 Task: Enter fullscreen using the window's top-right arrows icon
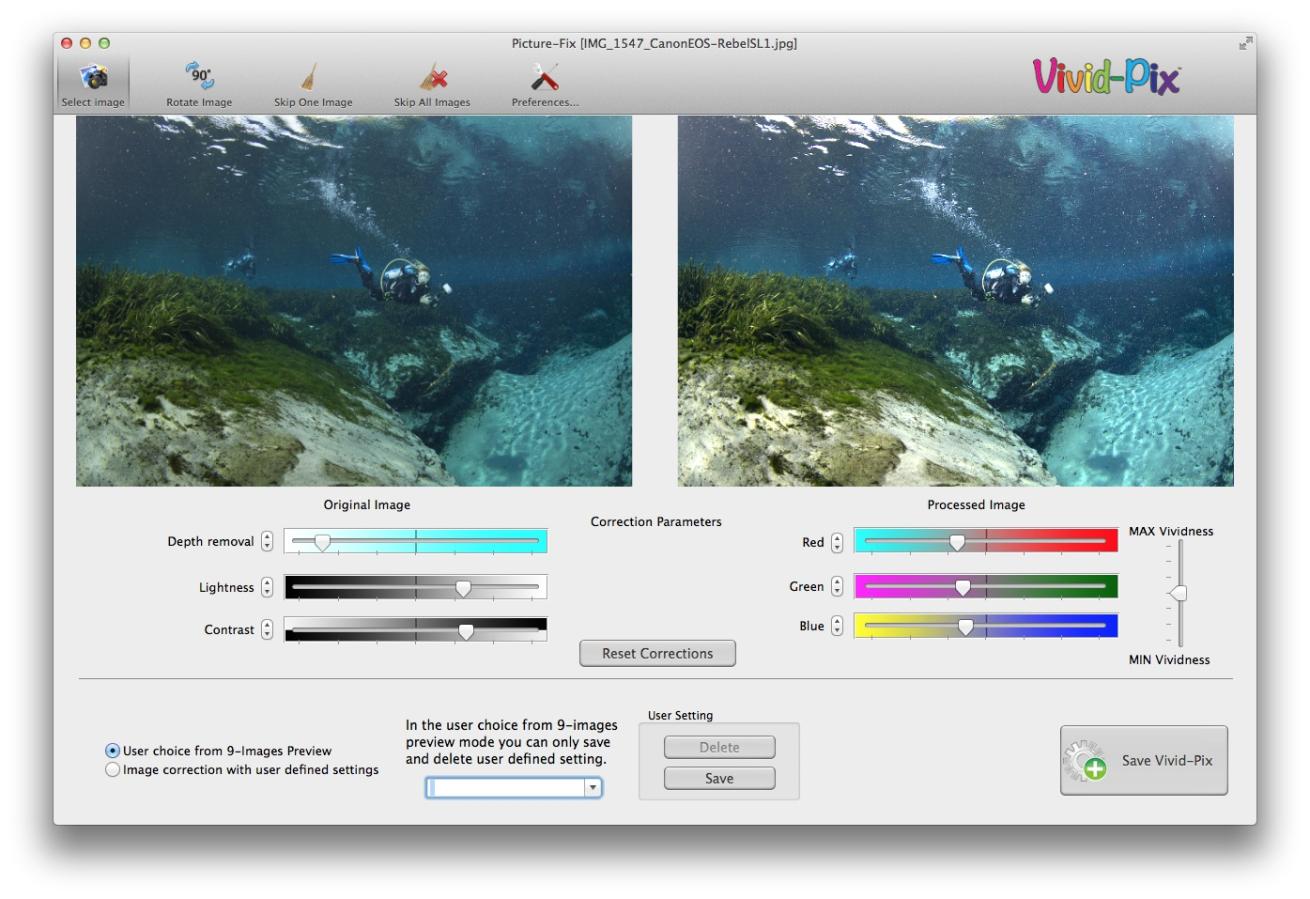click(1244, 43)
